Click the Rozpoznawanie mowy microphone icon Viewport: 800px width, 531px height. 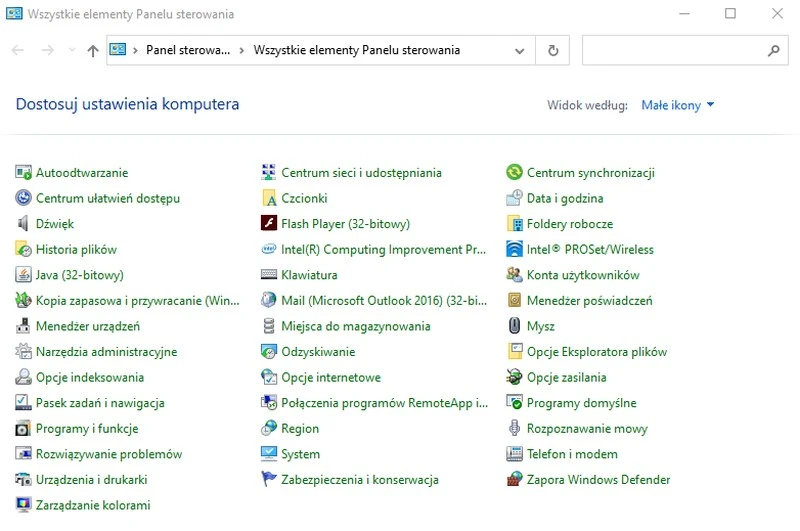pos(514,428)
